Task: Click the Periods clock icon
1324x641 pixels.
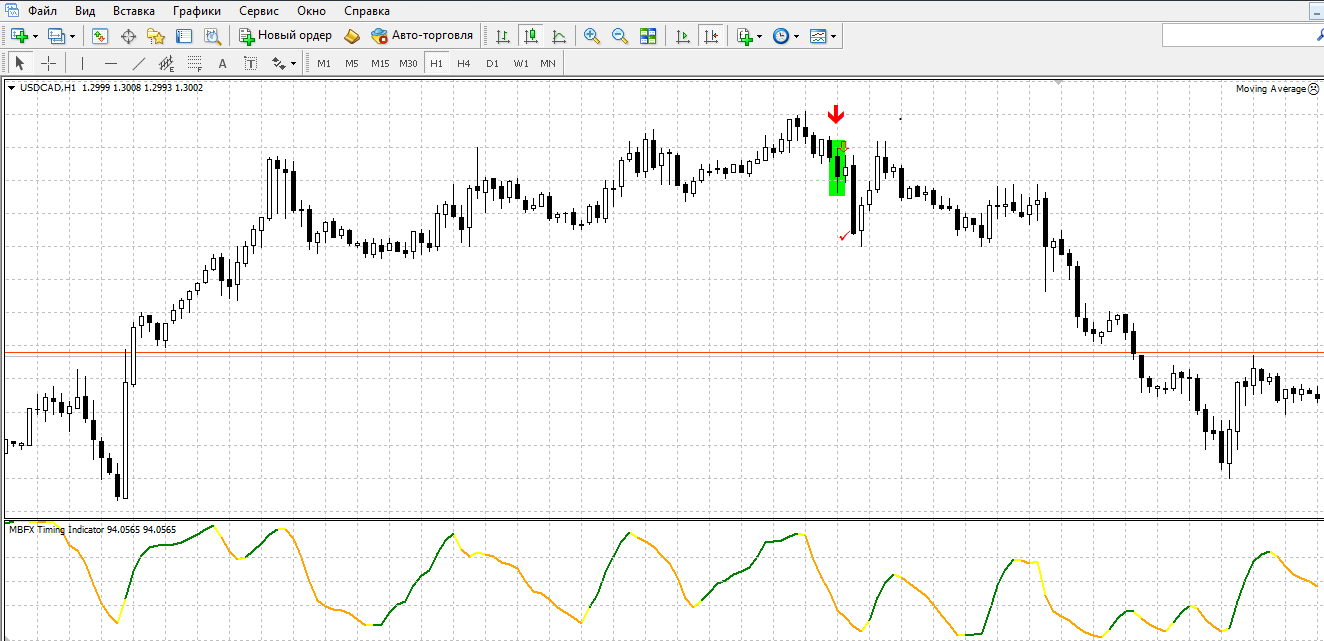Action: [x=781, y=36]
